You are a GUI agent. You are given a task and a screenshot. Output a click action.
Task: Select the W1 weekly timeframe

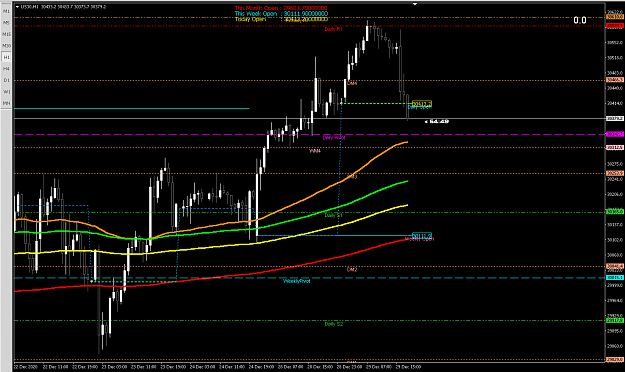(x=6, y=92)
